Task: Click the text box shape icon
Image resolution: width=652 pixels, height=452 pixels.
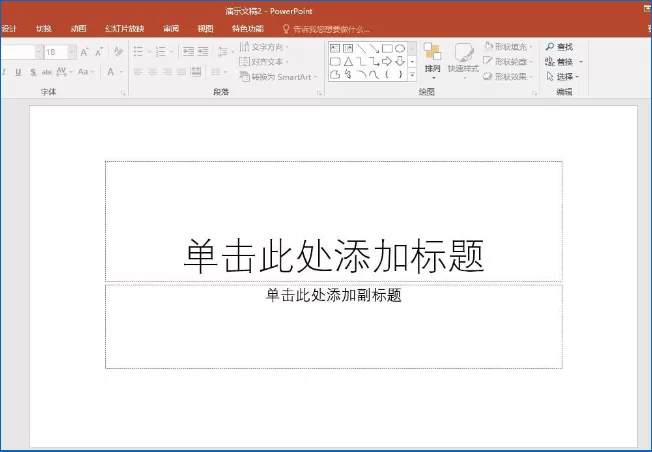Action: point(335,49)
